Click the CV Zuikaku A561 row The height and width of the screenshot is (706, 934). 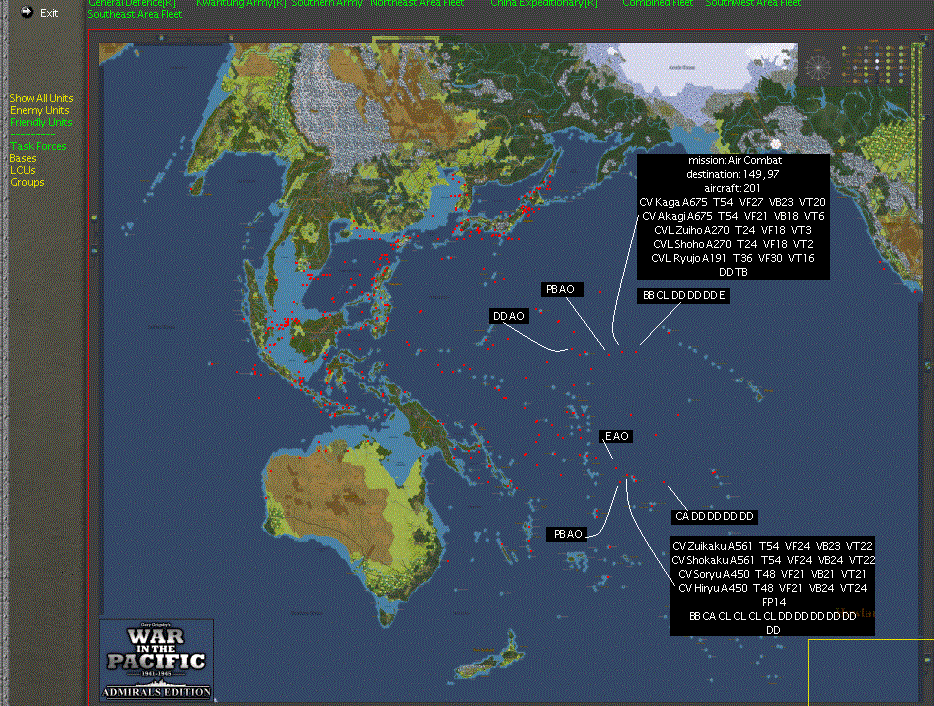coord(773,546)
